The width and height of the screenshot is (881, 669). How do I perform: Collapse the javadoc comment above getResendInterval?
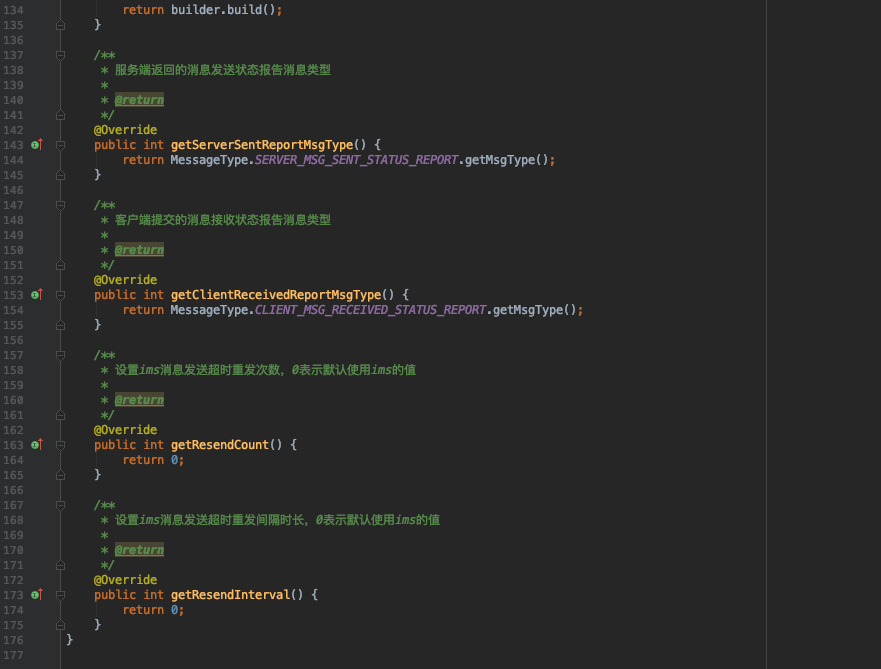click(58, 505)
